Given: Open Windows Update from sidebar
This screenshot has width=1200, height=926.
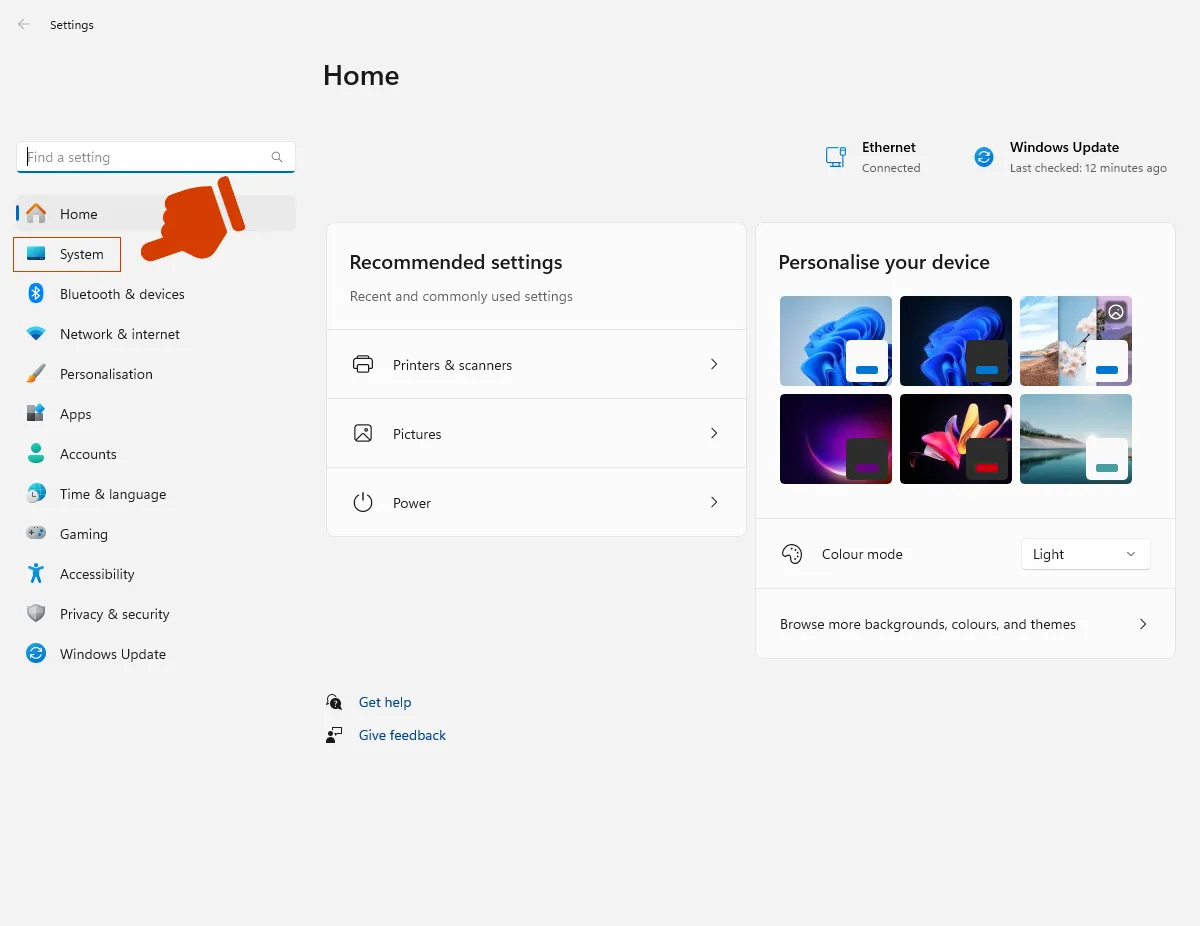Looking at the screenshot, I should pyautogui.click(x=156, y=653).
